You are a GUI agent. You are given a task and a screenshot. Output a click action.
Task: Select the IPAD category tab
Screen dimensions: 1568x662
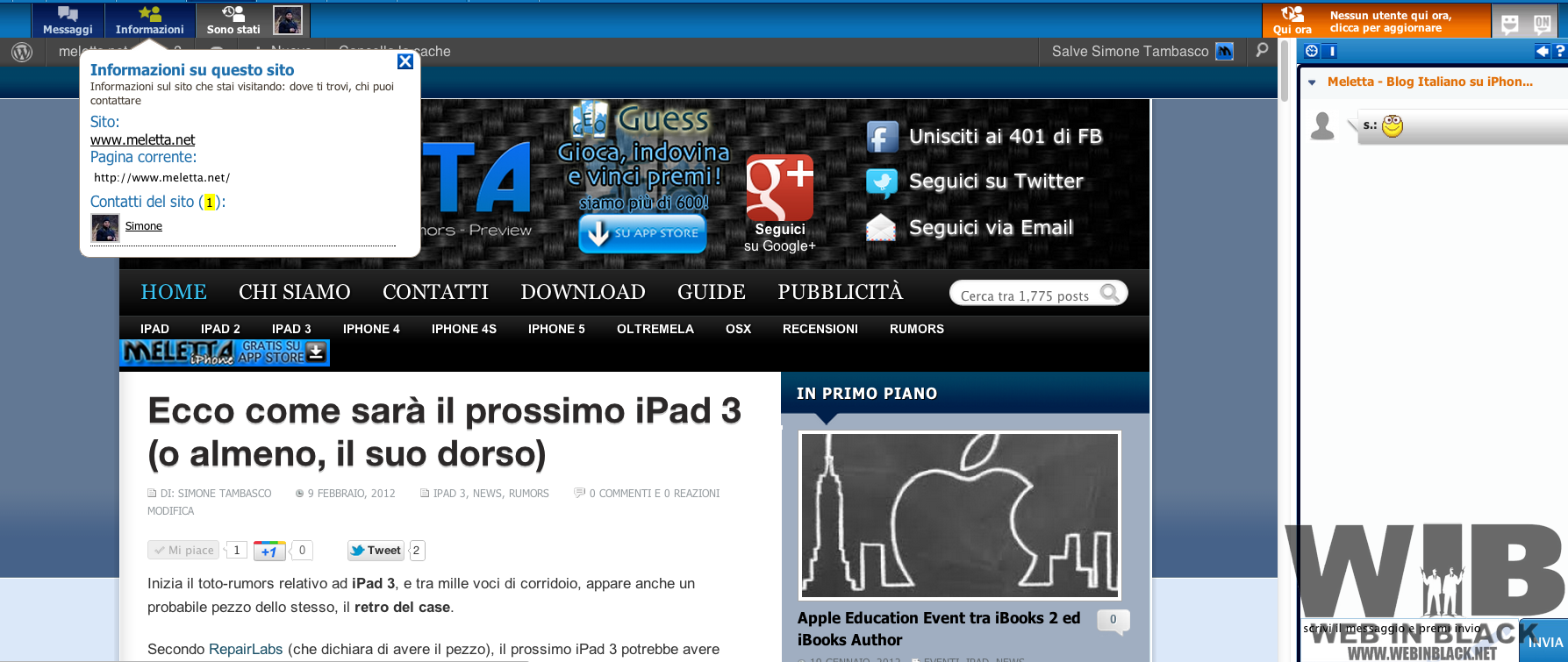154,329
